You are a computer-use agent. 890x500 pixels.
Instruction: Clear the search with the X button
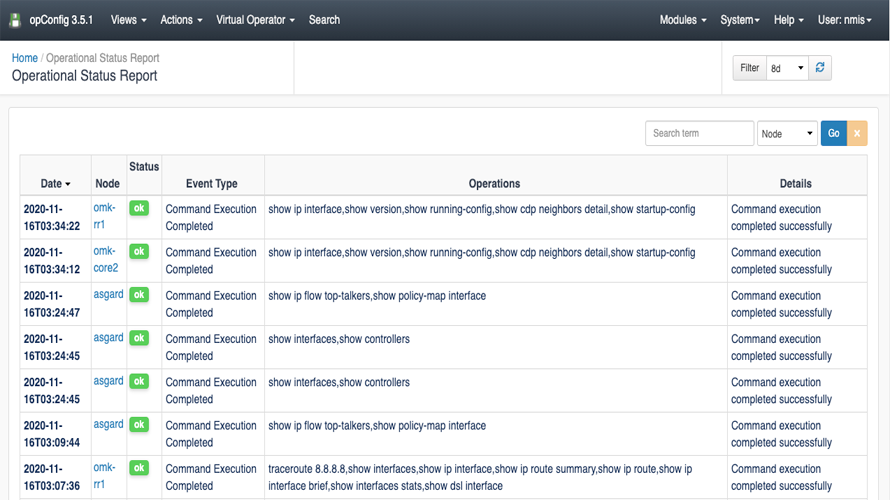857,133
